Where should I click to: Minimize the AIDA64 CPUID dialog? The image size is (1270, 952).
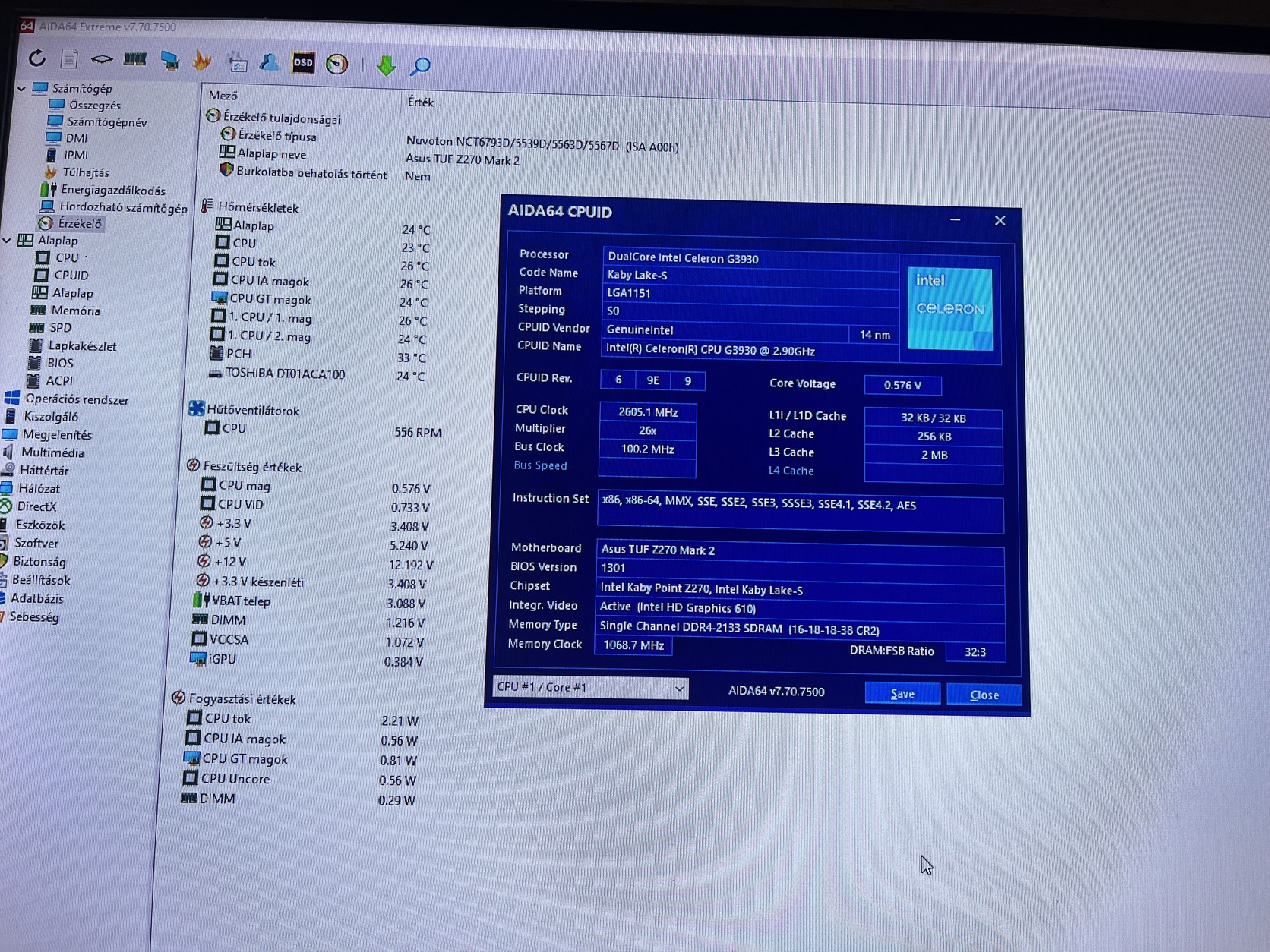[955, 219]
